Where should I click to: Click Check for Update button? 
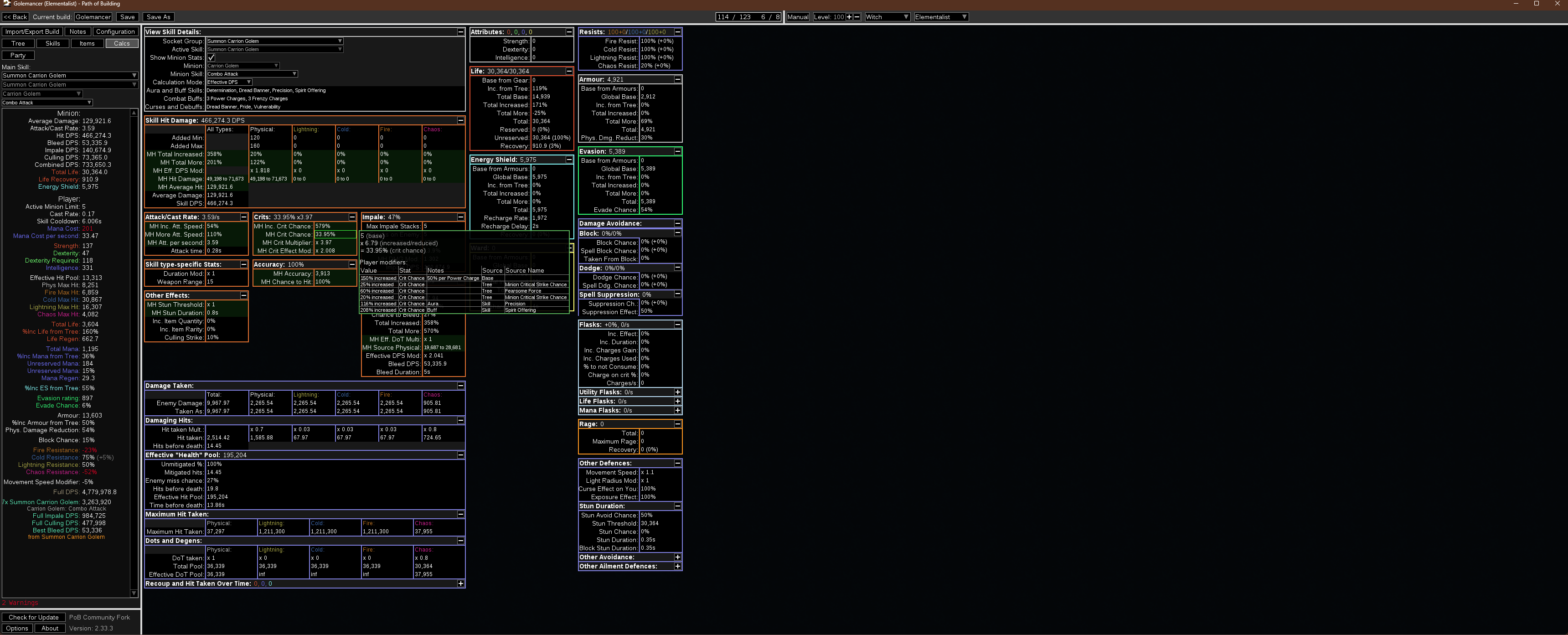(33, 617)
